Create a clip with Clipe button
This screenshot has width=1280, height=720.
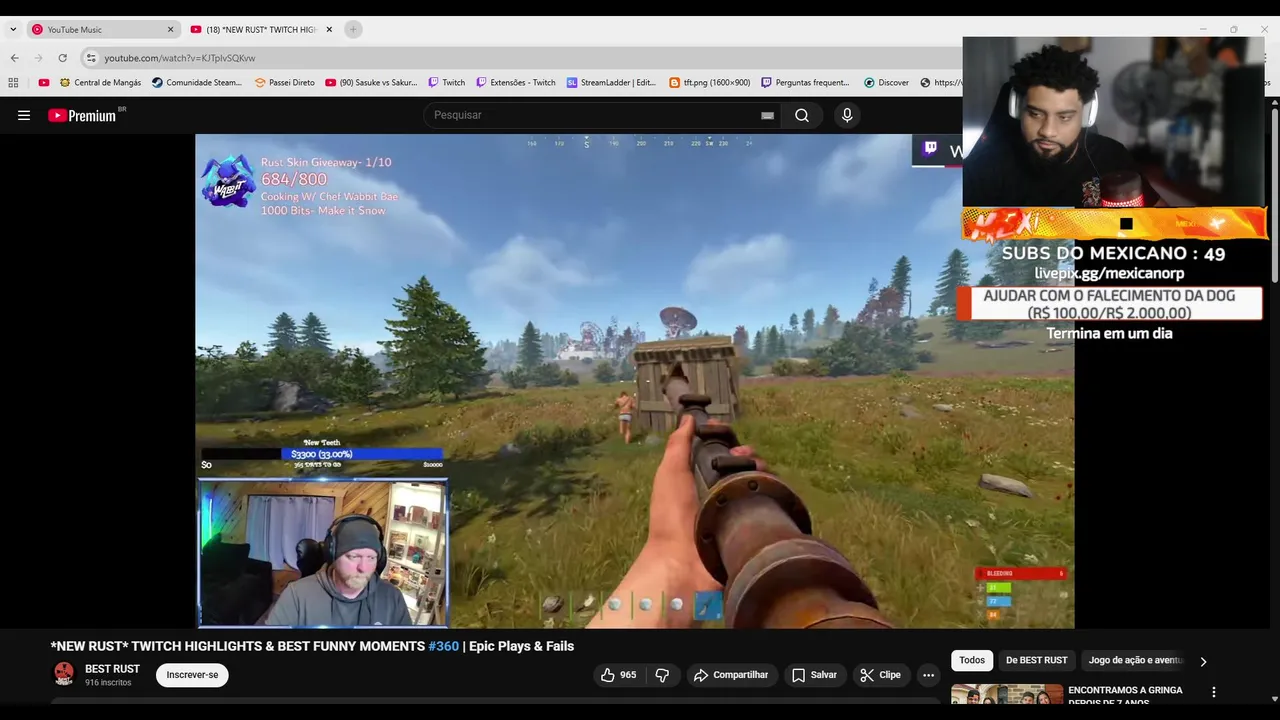tap(880, 675)
